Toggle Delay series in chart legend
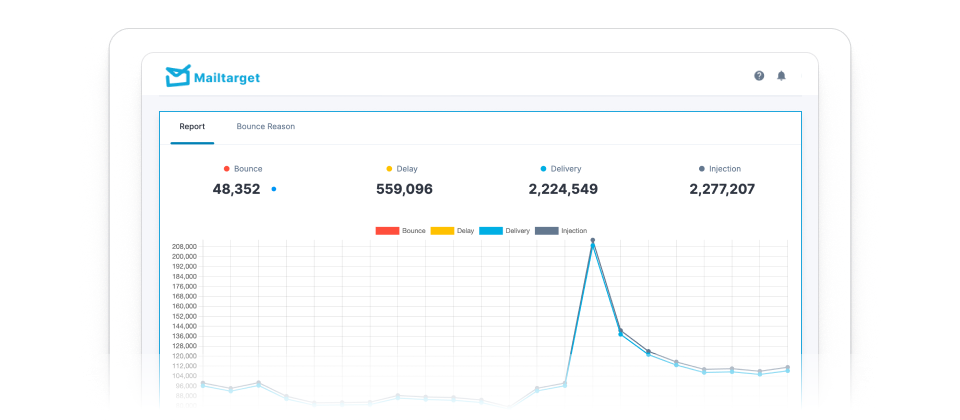Screen dimensions: 960x420 click(x=442, y=231)
